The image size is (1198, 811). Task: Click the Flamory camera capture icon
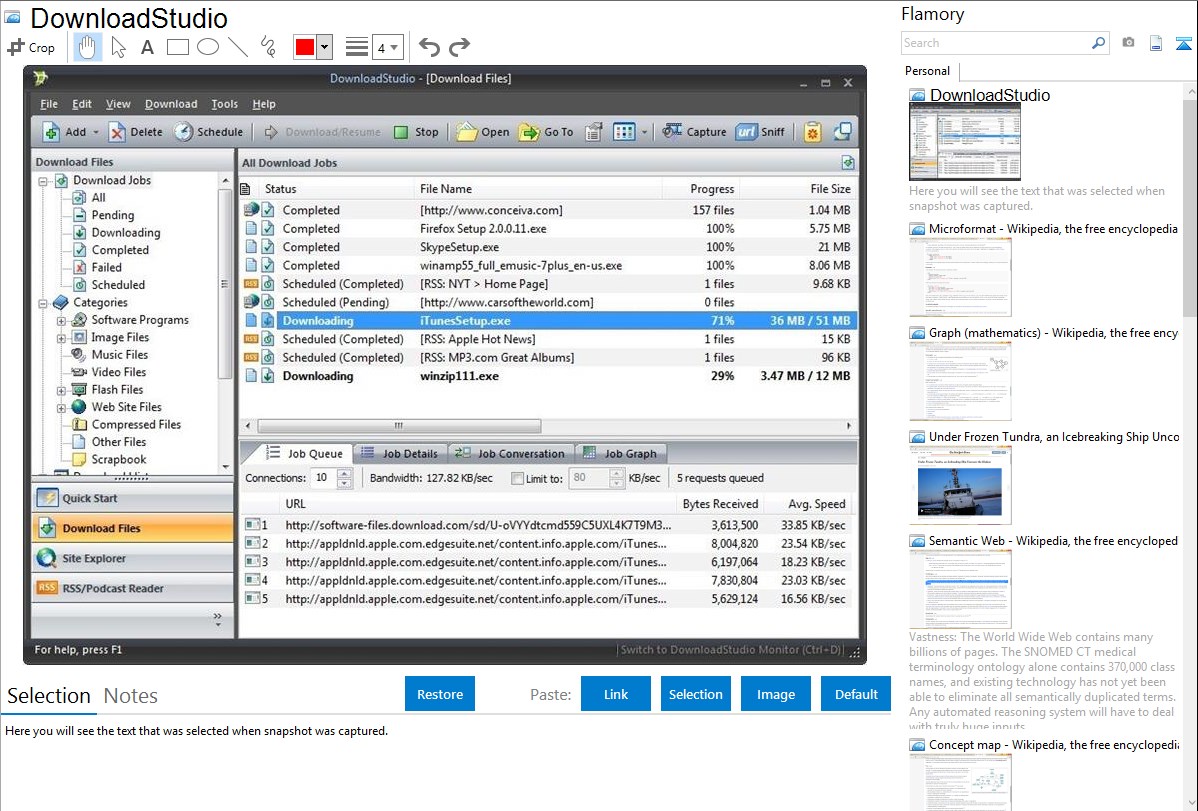coord(1128,43)
